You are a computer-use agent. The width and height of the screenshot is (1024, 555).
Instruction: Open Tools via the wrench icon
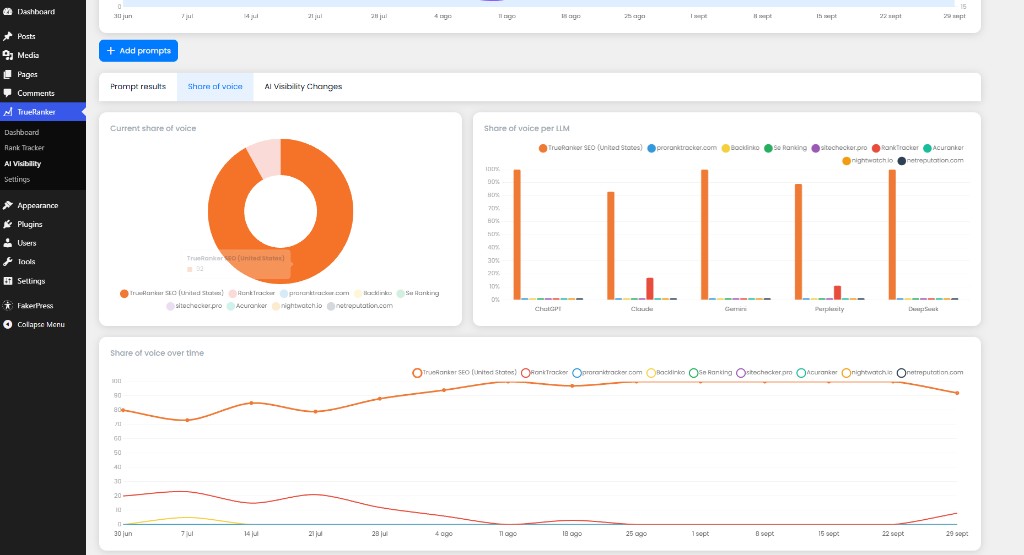pyautogui.click(x=8, y=262)
